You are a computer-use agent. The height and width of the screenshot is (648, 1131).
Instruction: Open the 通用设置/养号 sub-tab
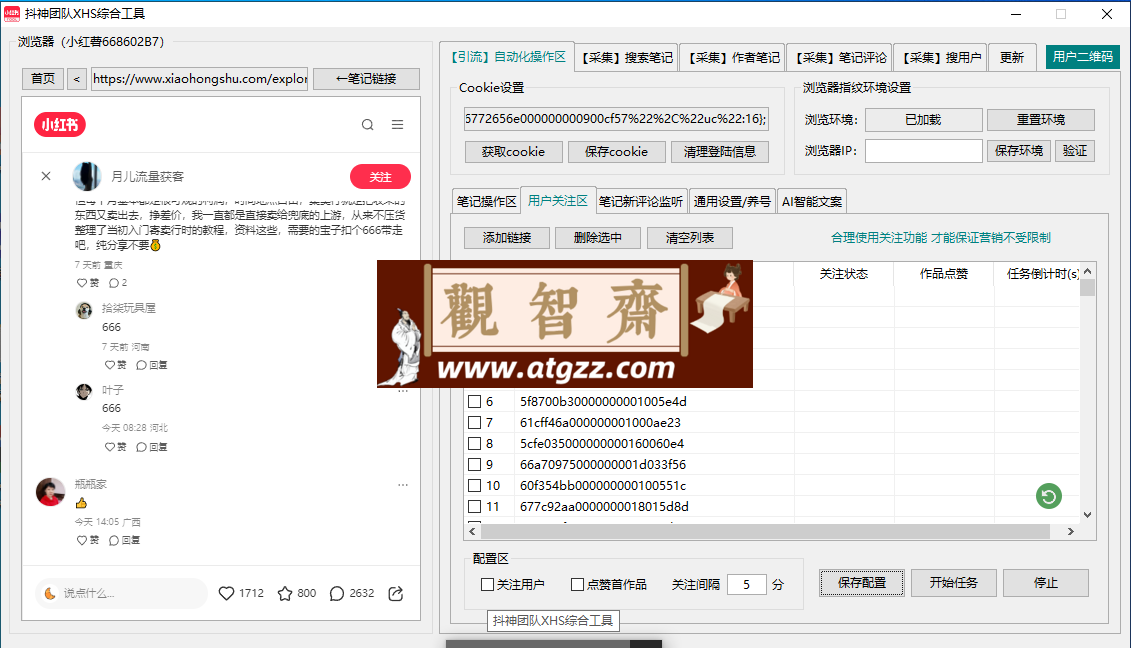point(732,202)
